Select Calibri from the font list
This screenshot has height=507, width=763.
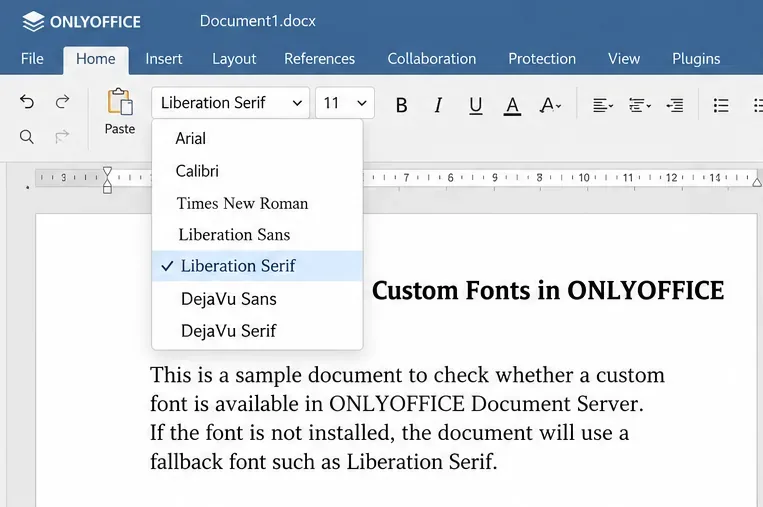click(x=257, y=171)
